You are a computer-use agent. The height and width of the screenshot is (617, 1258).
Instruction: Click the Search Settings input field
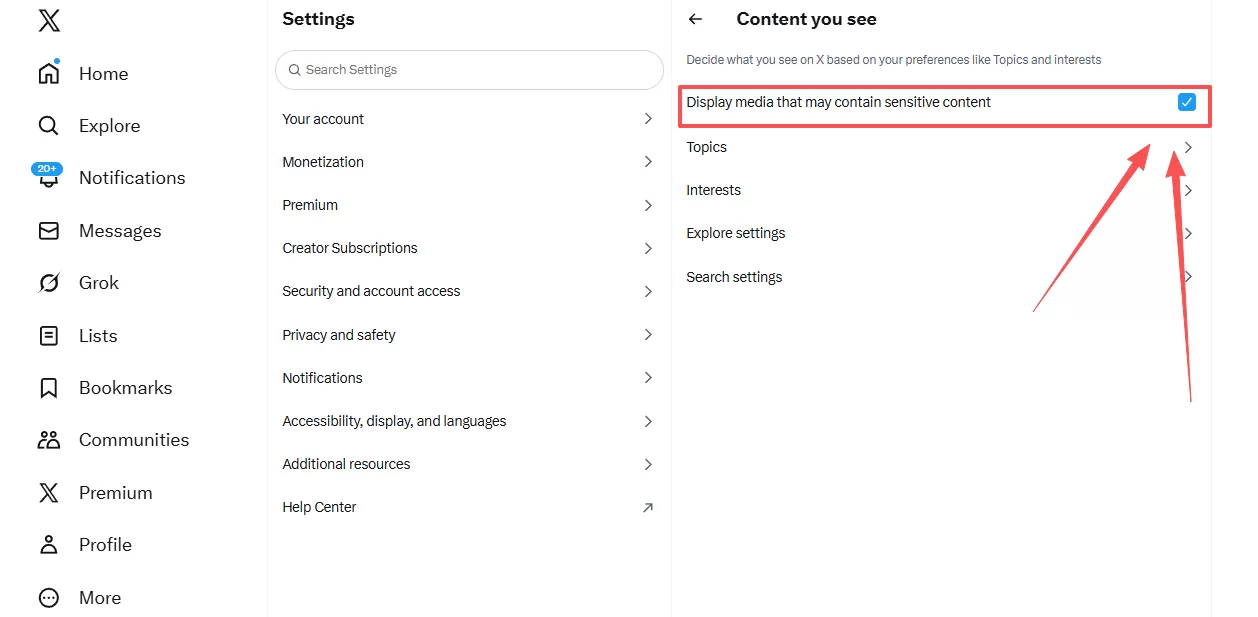[x=470, y=70]
